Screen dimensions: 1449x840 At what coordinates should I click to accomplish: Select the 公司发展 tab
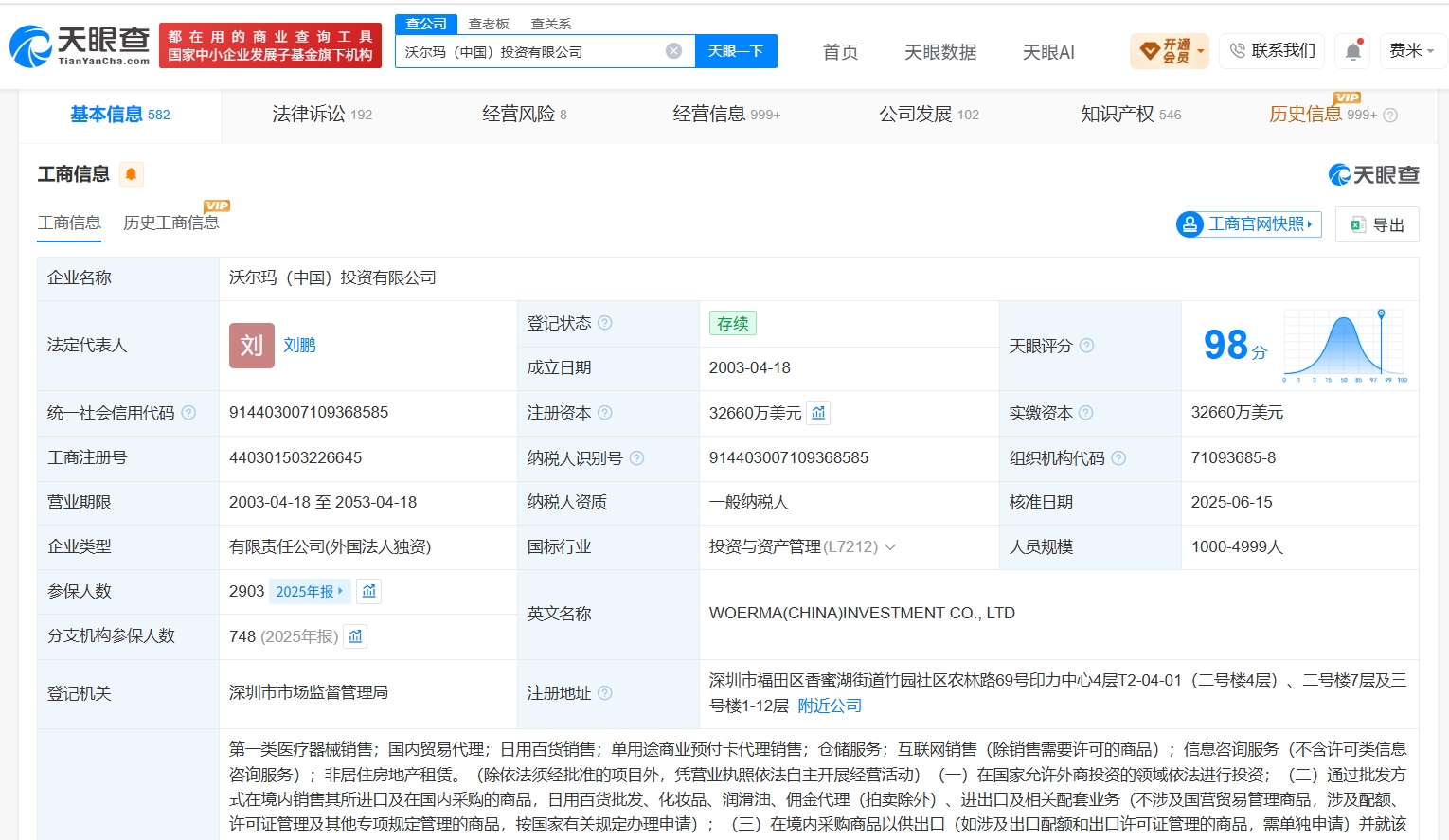[x=929, y=115]
